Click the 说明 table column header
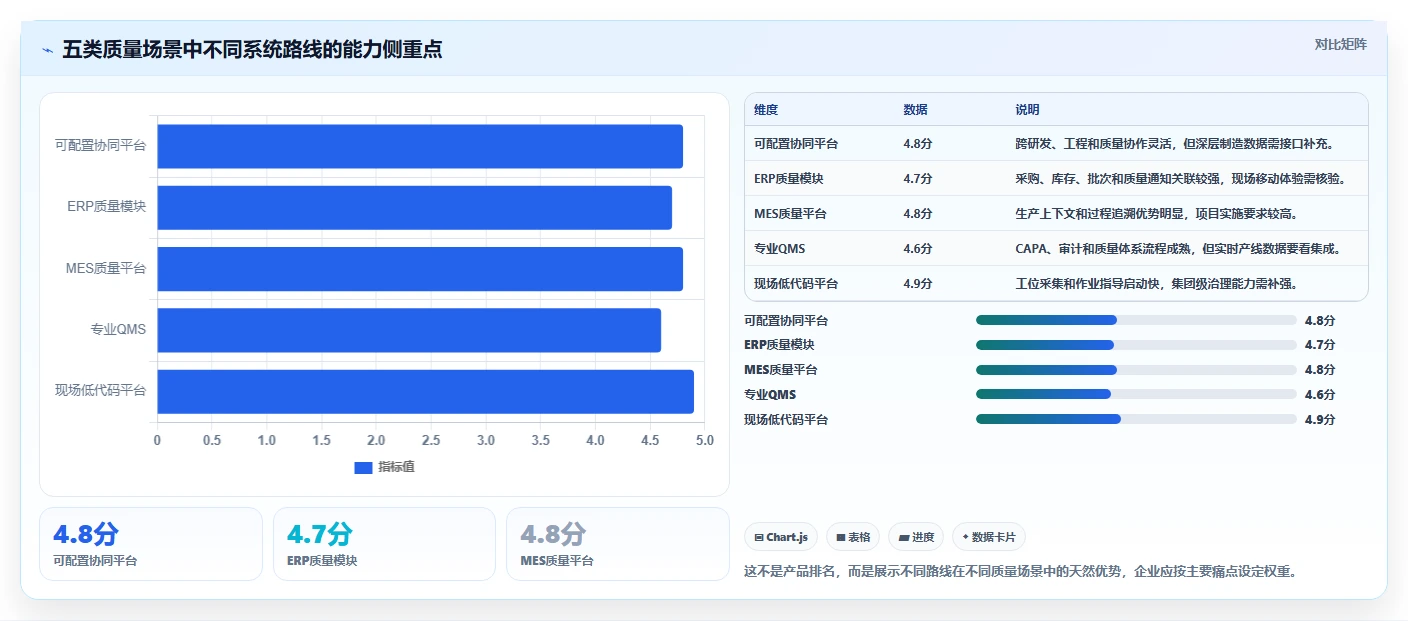The image size is (1408, 621). tap(1027, 109)
